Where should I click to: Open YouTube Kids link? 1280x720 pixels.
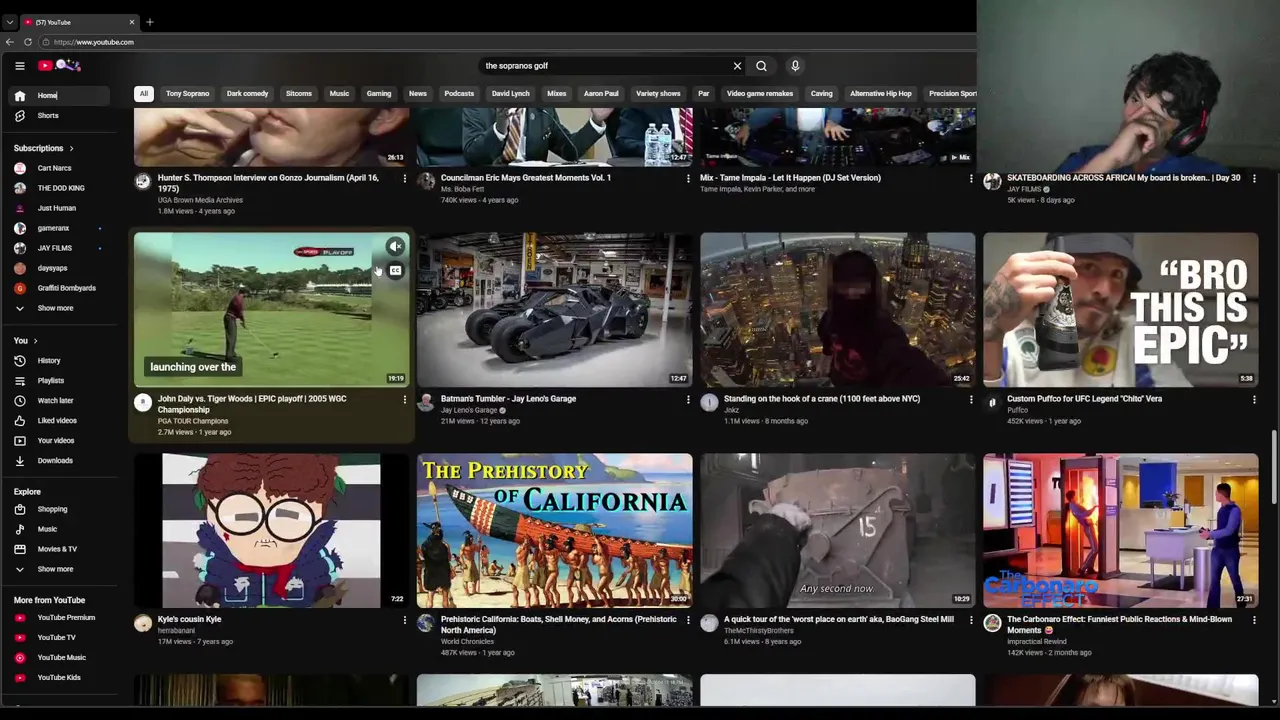pos(61,678)
